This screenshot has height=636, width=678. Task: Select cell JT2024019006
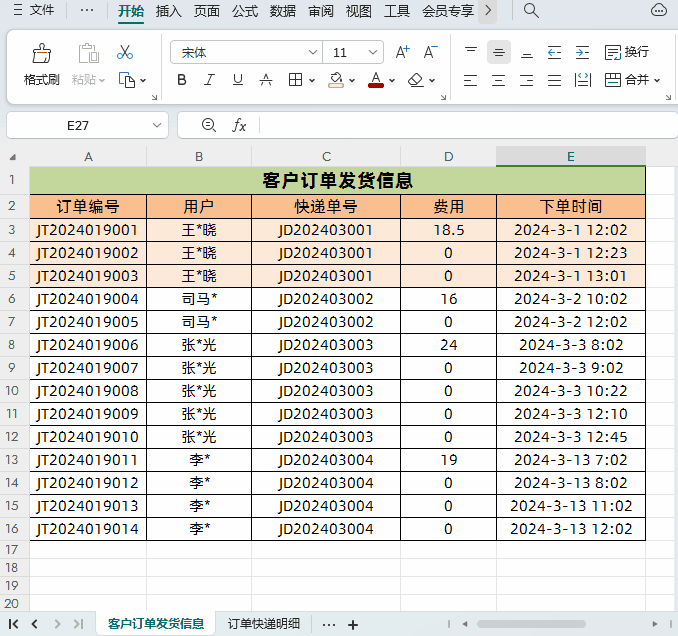pyautogui.click(x=88, y=345)
